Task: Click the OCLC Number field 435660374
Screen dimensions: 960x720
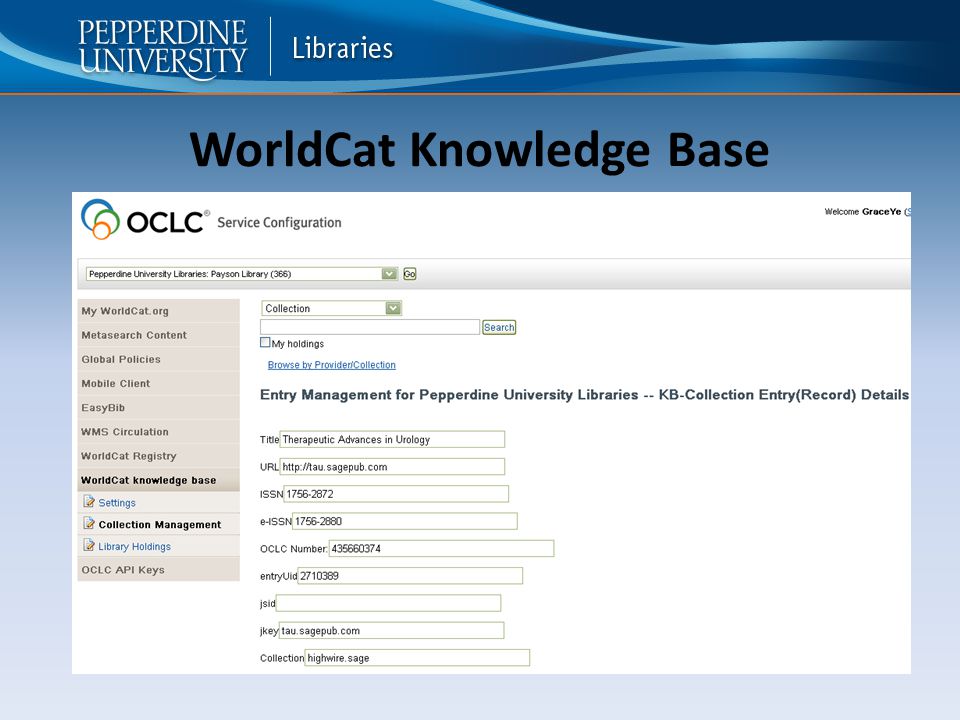Action: pos(441,548)
